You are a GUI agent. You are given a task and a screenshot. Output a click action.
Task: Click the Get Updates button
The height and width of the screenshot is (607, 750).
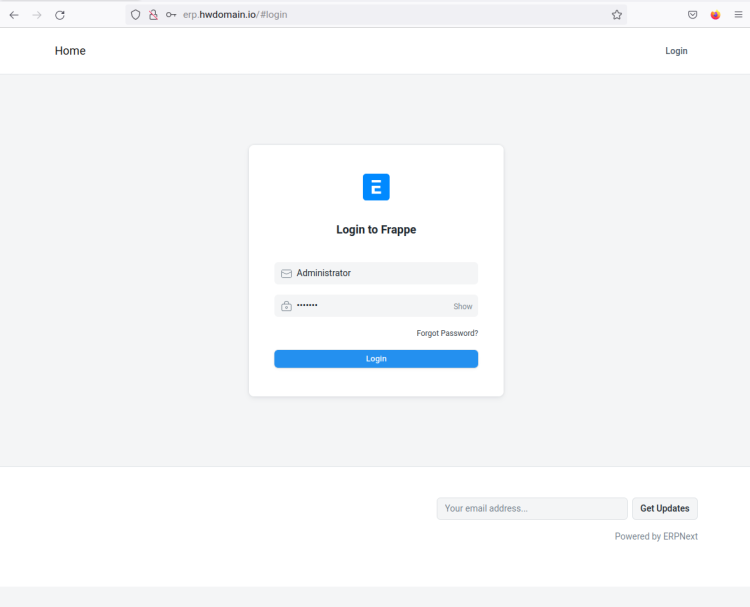(x=664, y=508)
